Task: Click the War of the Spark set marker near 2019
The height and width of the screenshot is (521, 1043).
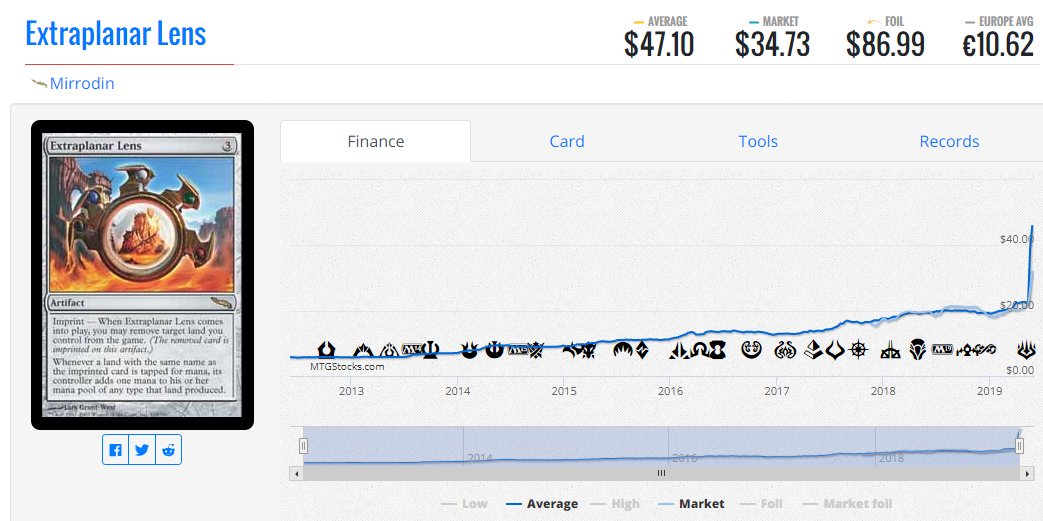Action: coord(1027,349)
